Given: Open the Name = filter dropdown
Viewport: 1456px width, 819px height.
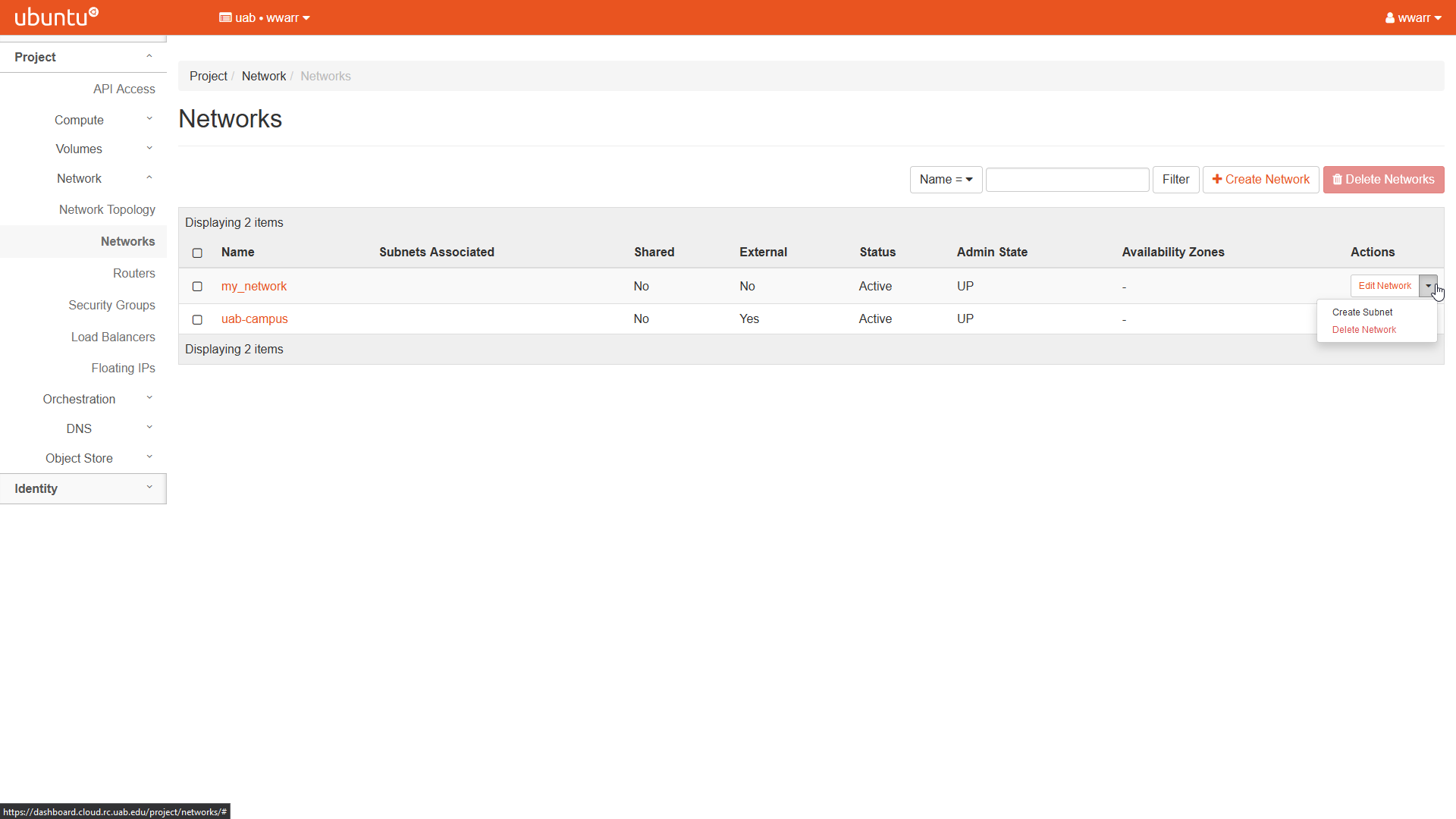Looking at the screenshot, I should click(x=946, y=180).
